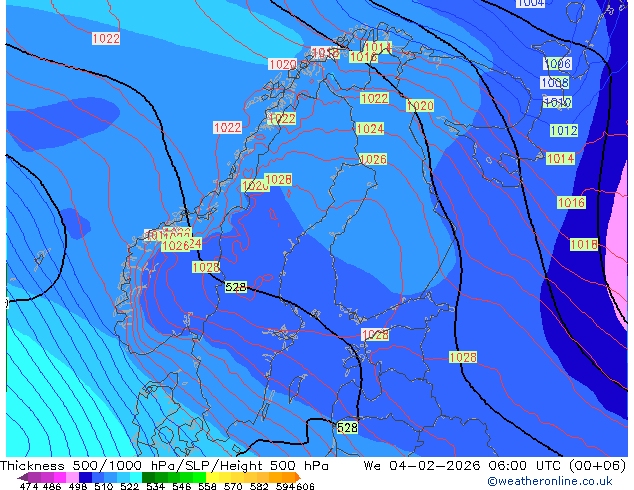Click the 1024 label below the 1022 label
The image size is (634, 490).
click(x=370, y=129)
